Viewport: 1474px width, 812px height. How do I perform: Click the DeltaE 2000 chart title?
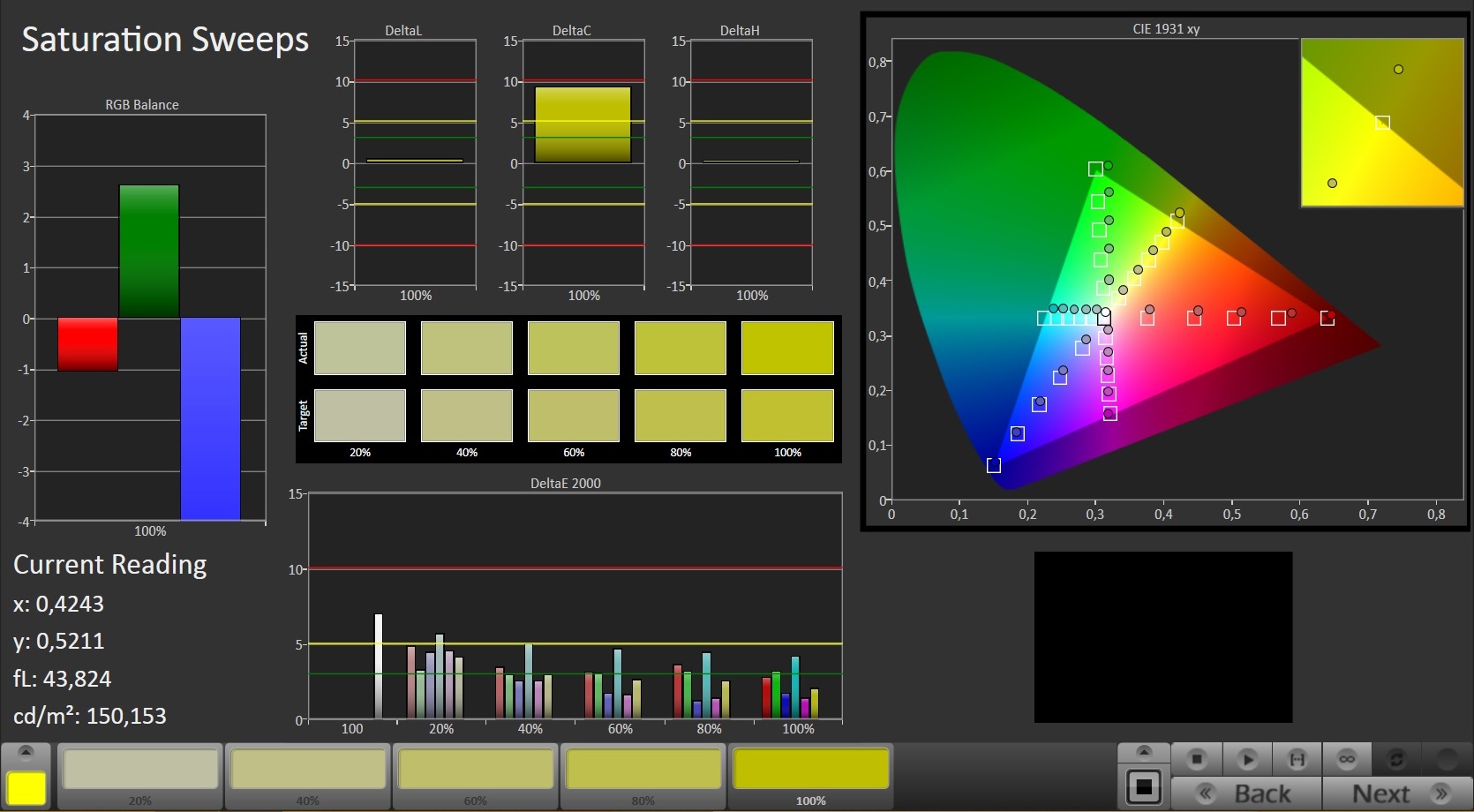click(x=566, y=484)
